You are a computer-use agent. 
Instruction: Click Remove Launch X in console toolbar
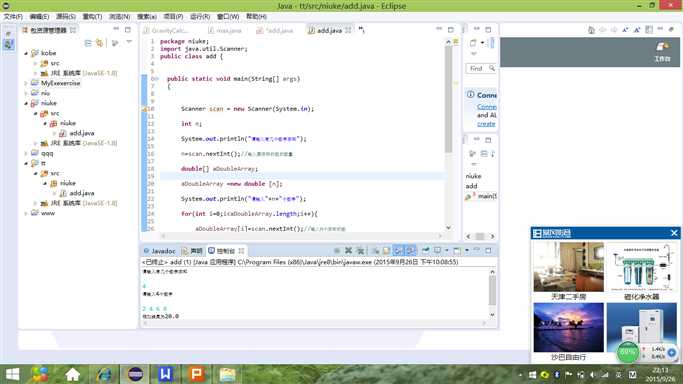tap(348, 250)
